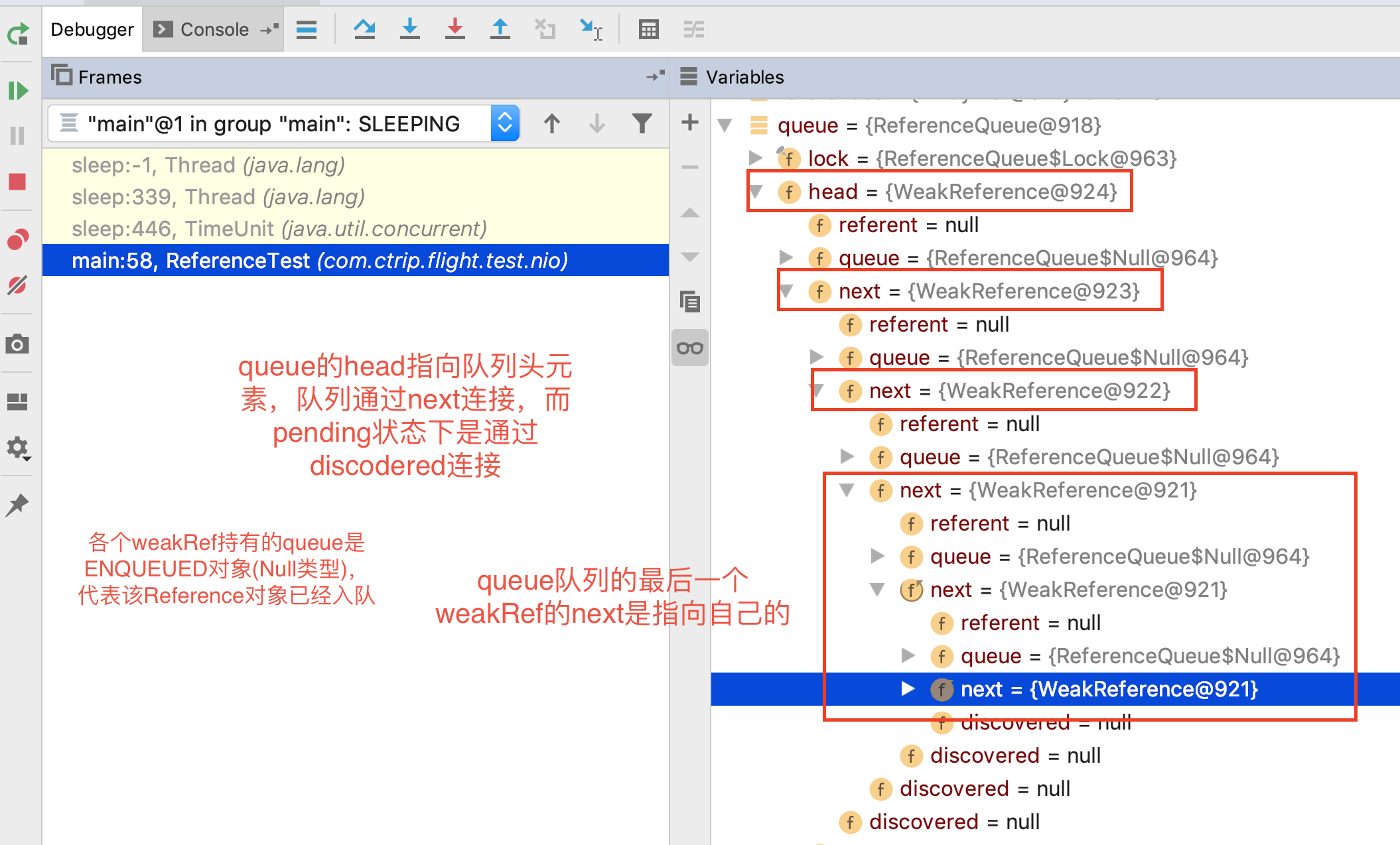Add new watch with plus button
The width and height of the screenshot is (1400, 845).
690,122
